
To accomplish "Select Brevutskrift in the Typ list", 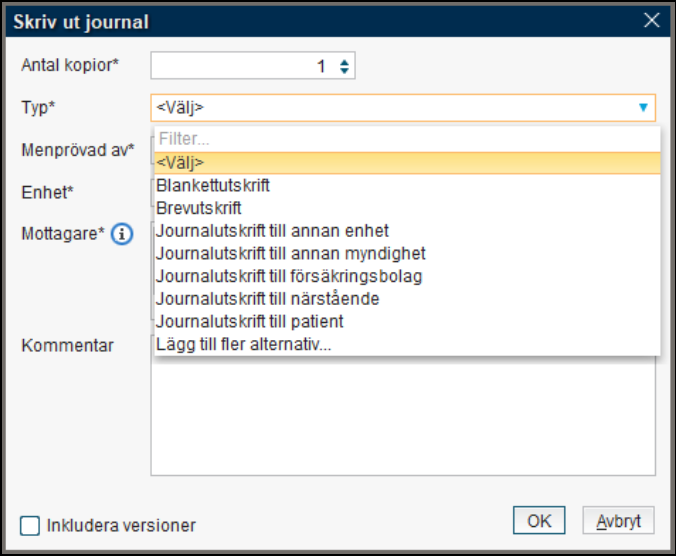I will (199, 208).
